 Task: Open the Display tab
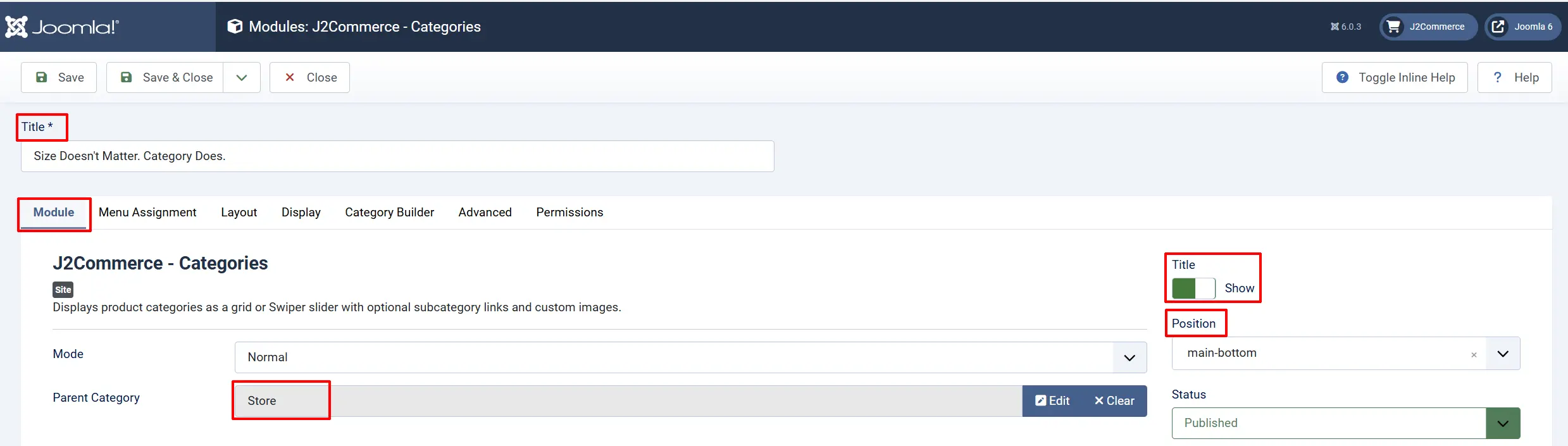click(x=301, y=213)
